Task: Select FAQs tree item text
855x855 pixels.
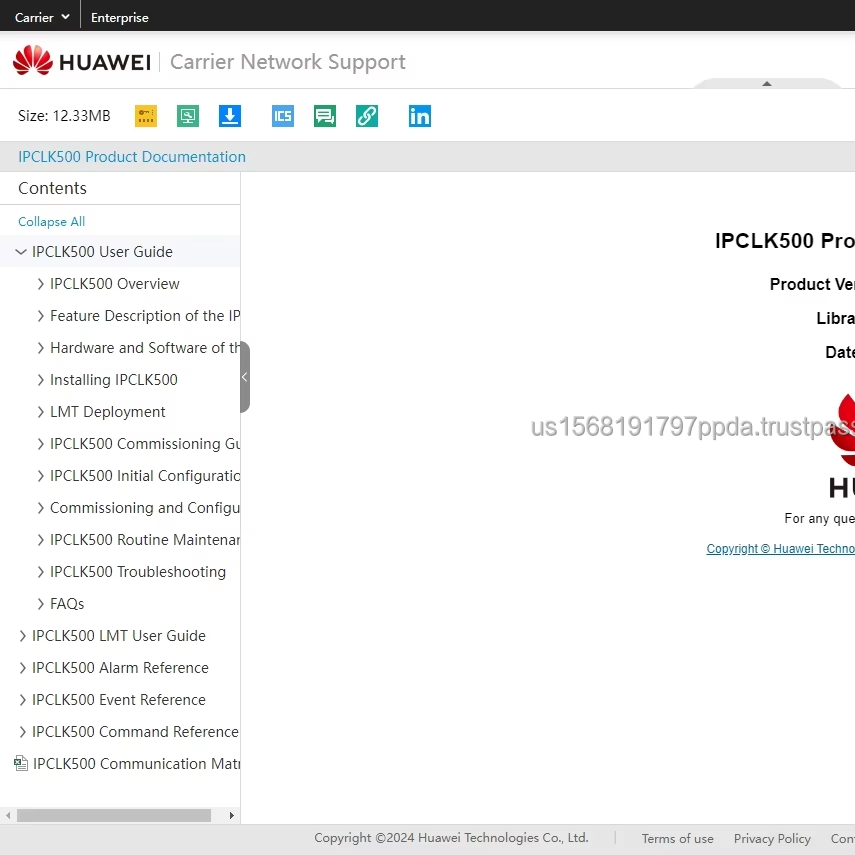Action: click(x=67, y=604)
